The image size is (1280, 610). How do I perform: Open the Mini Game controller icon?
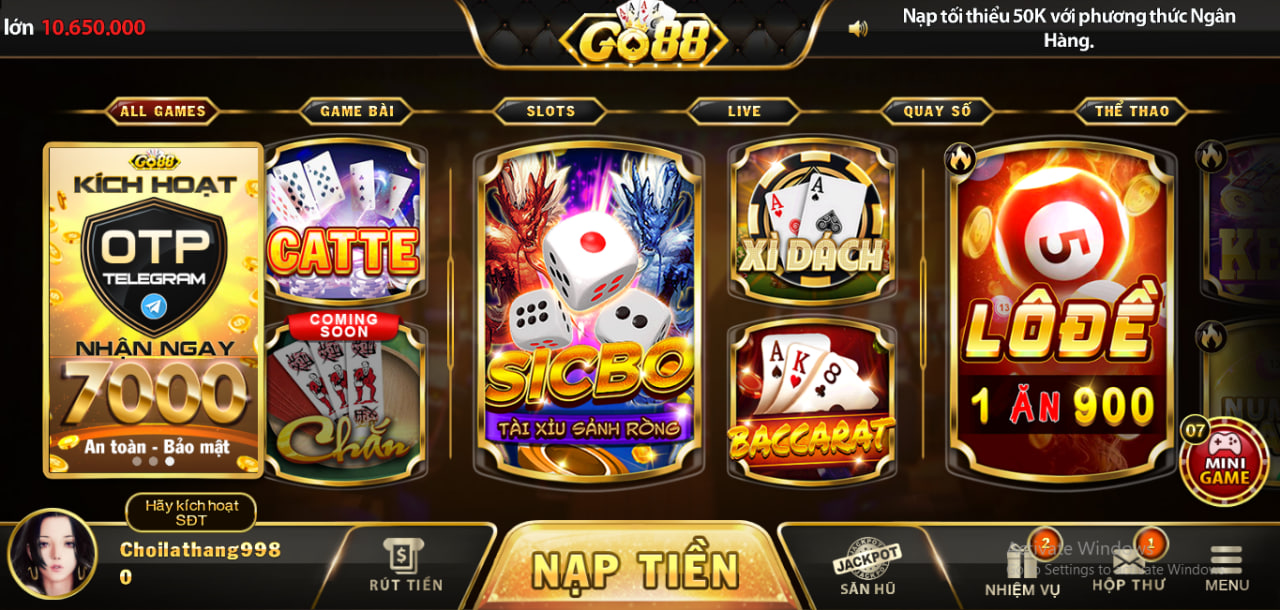(x=1224, y=461)
